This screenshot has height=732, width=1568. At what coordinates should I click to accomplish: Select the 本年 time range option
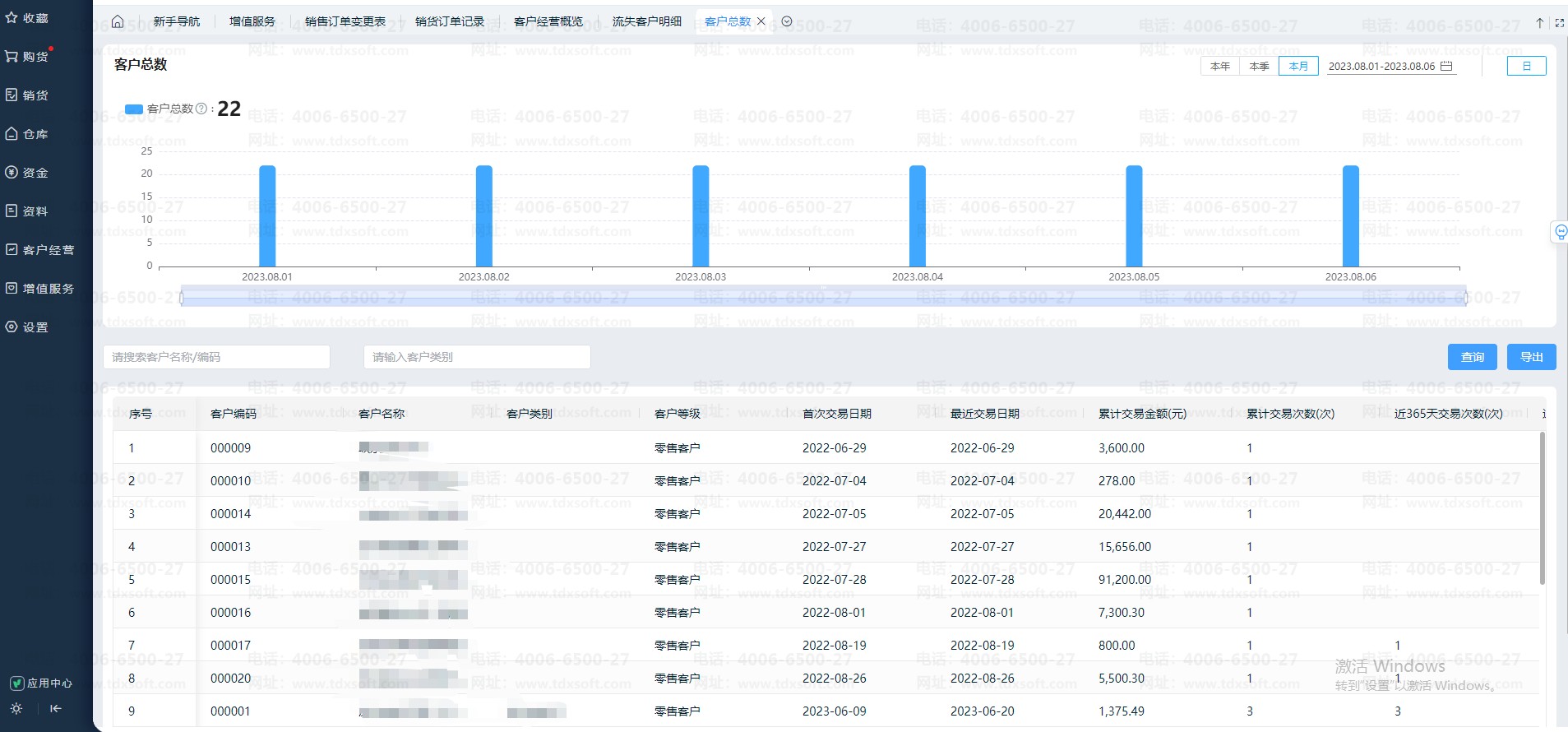[x=1220, y=66]
